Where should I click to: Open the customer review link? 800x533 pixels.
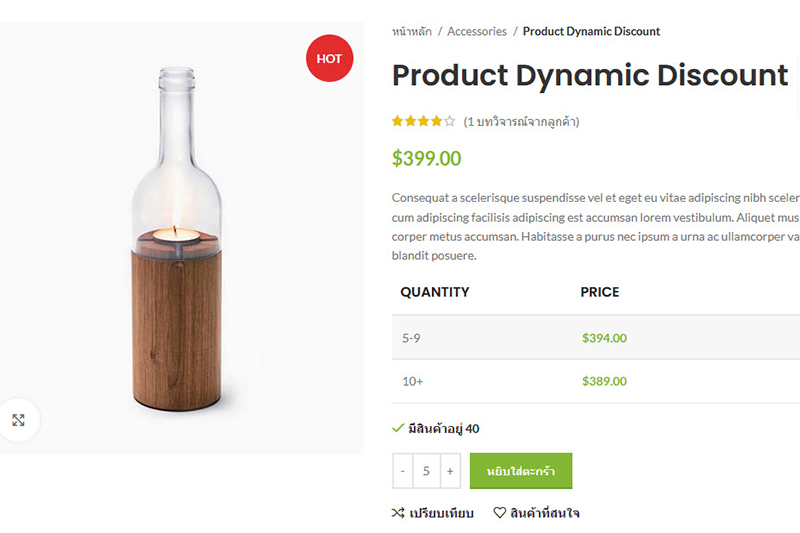pos(521,122)
